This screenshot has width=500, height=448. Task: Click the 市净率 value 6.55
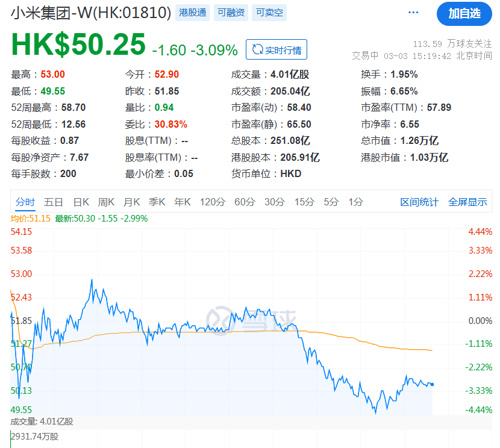(410, 124)
